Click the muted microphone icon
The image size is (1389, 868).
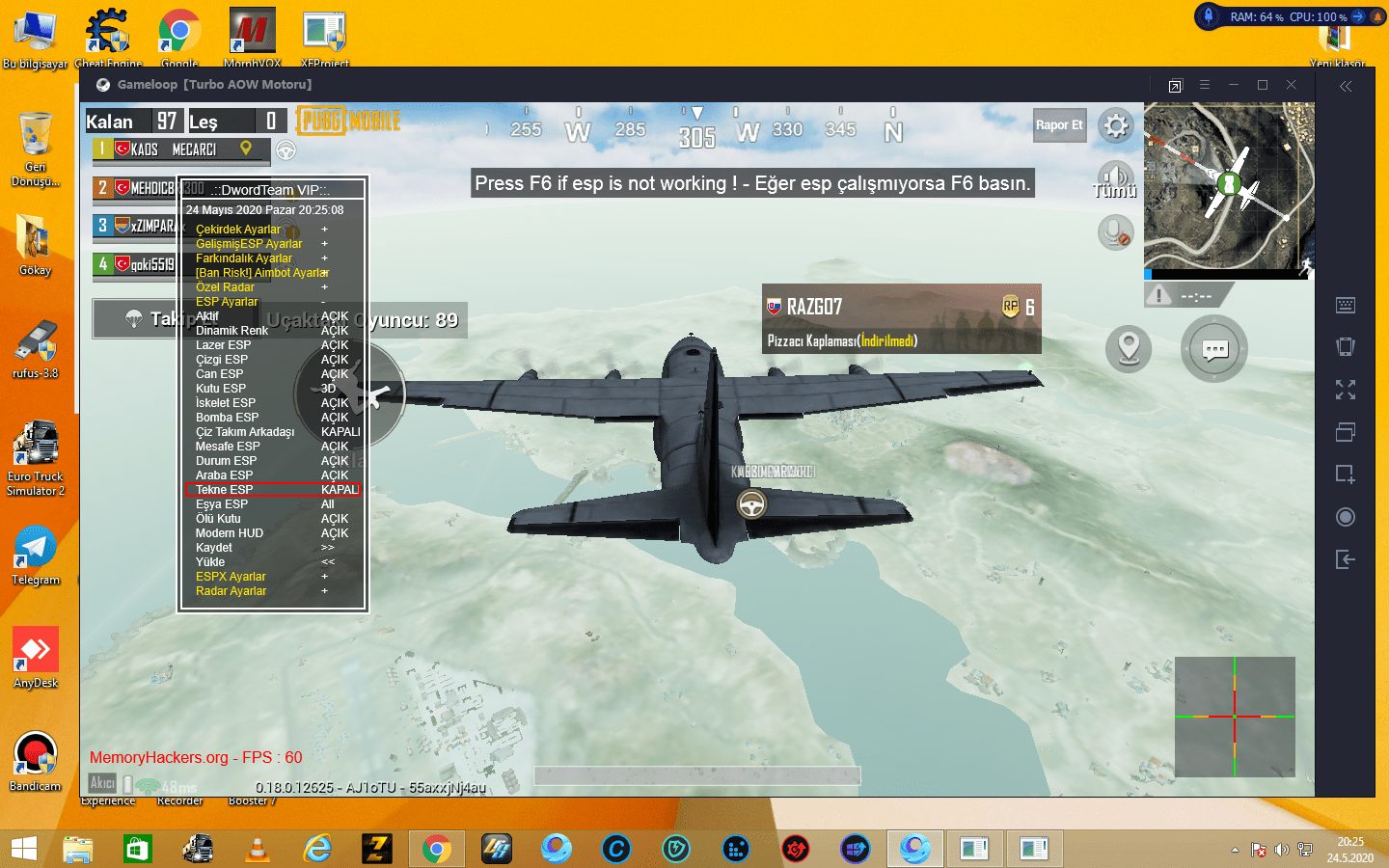click(1115, 232)
